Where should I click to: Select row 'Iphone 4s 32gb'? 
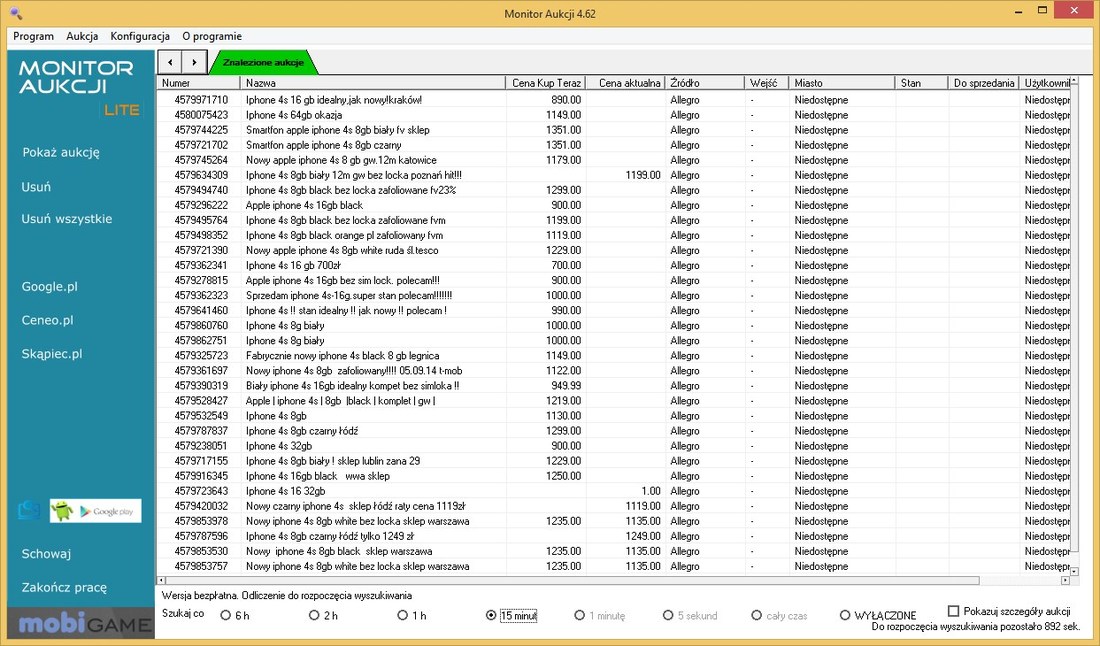pos(614,446)
